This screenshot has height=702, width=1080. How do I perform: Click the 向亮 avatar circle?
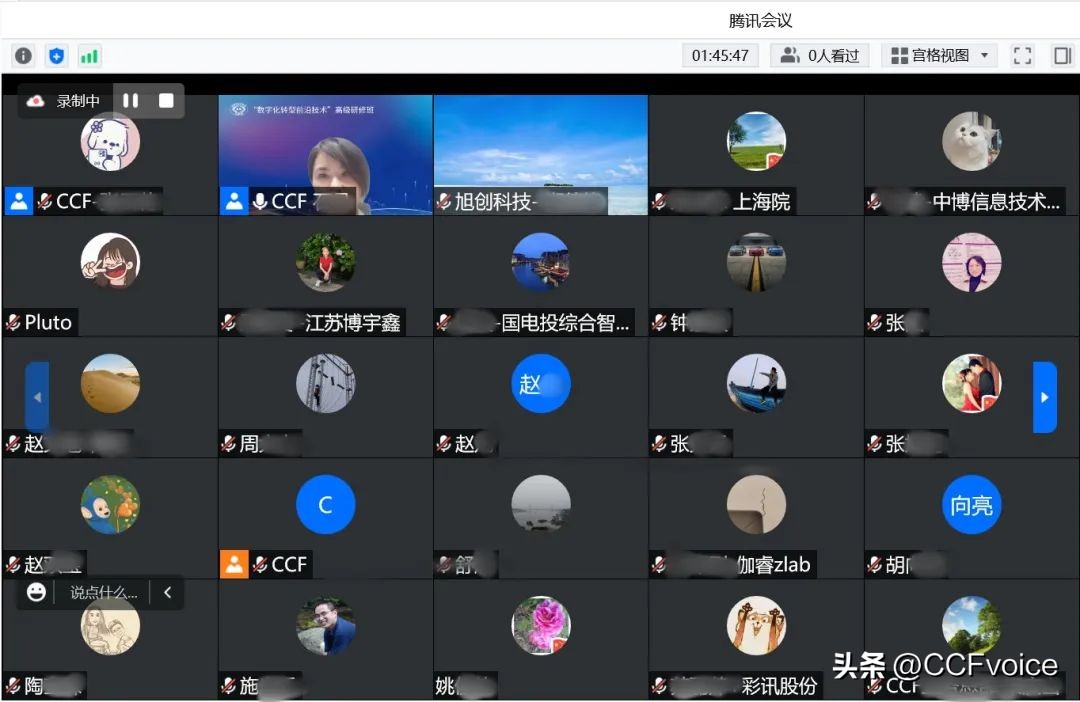click(971, 505)
